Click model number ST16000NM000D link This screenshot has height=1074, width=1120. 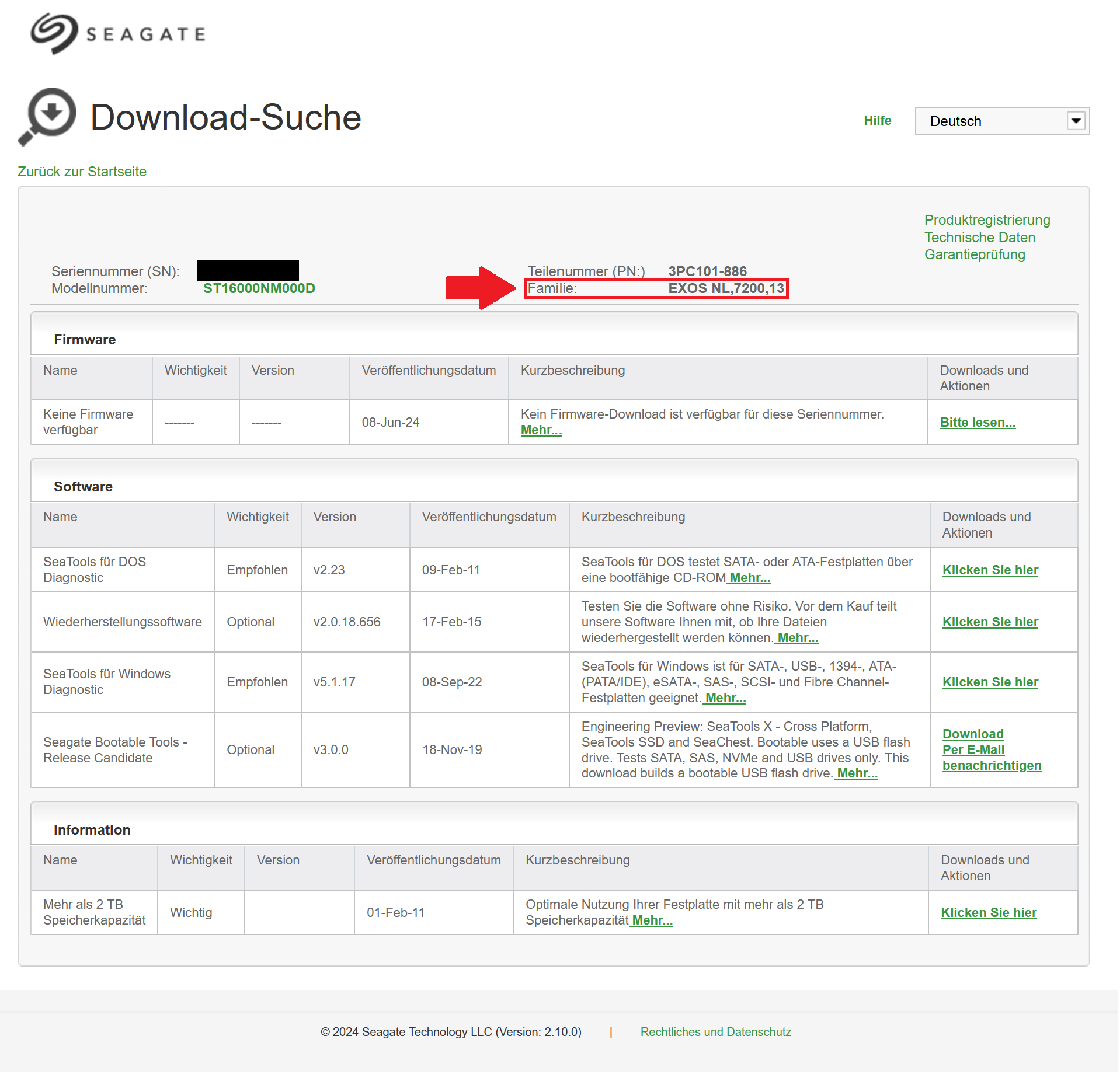click(x=259, y=288)
